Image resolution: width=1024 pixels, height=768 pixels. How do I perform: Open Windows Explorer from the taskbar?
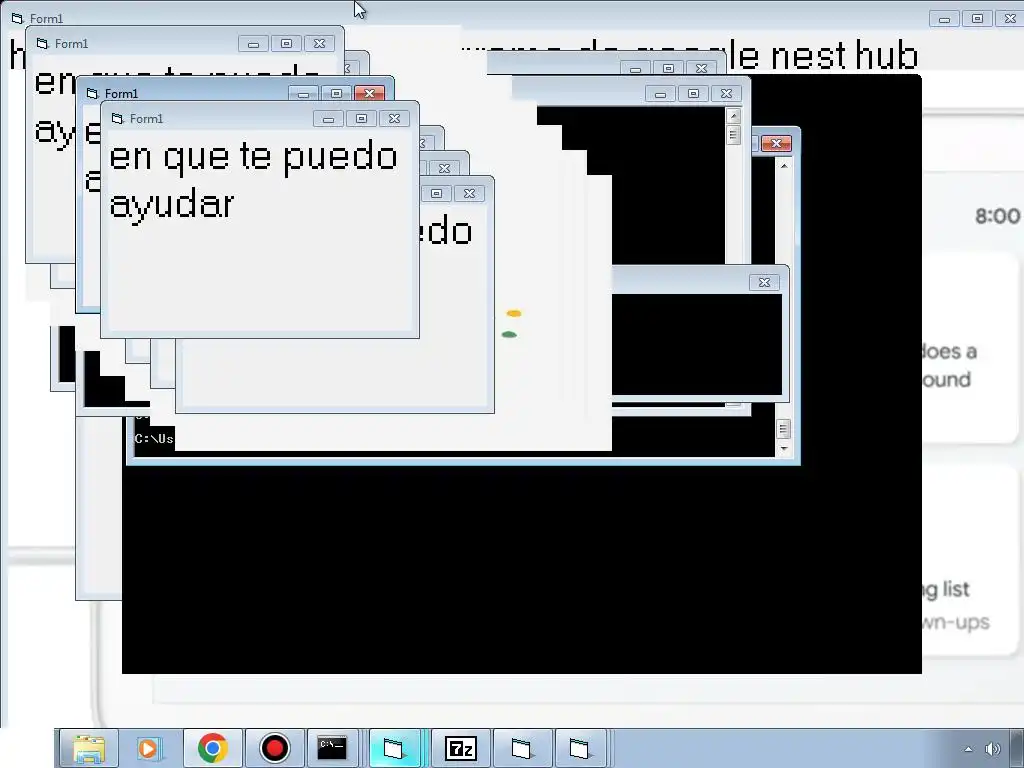pyautogui.click(x=89, y=748)
